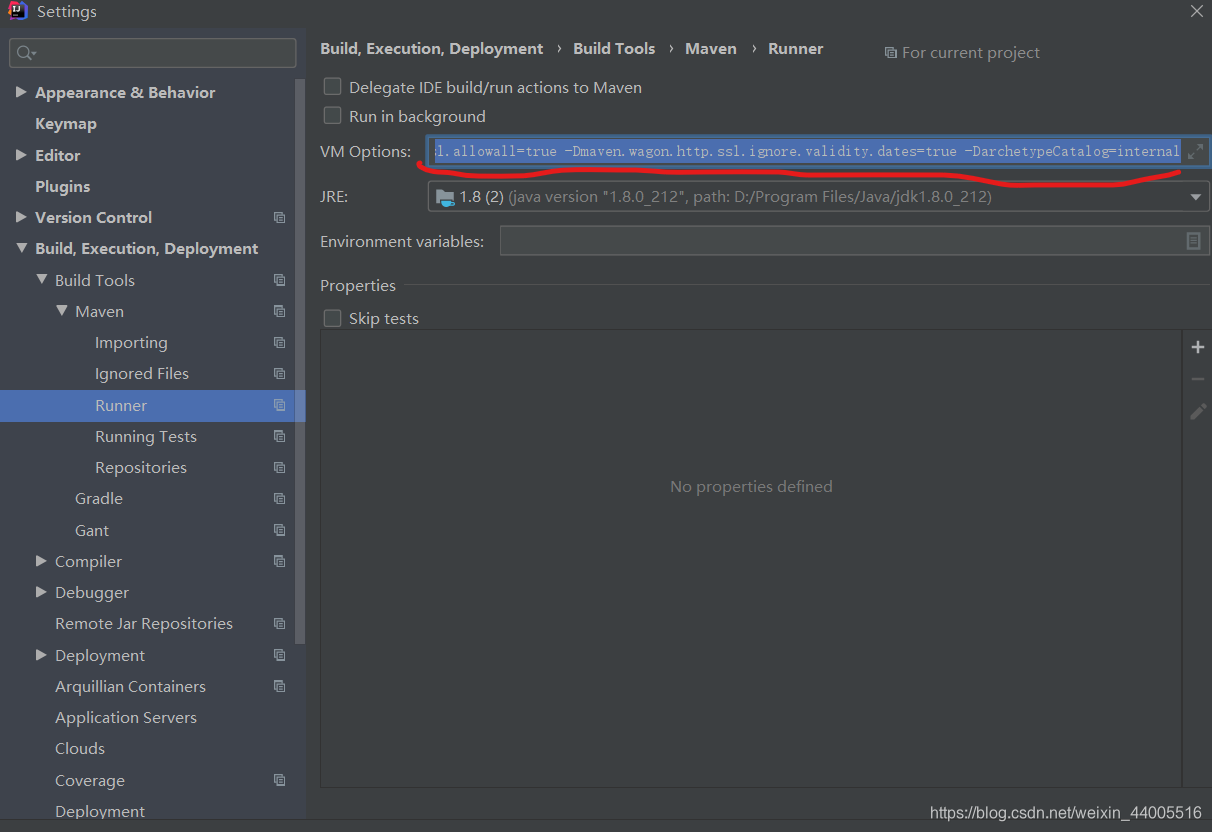Screen dimensions: 1212x832
Task: Open Arquillian Containers settings
Action: [x=130, y=686]
